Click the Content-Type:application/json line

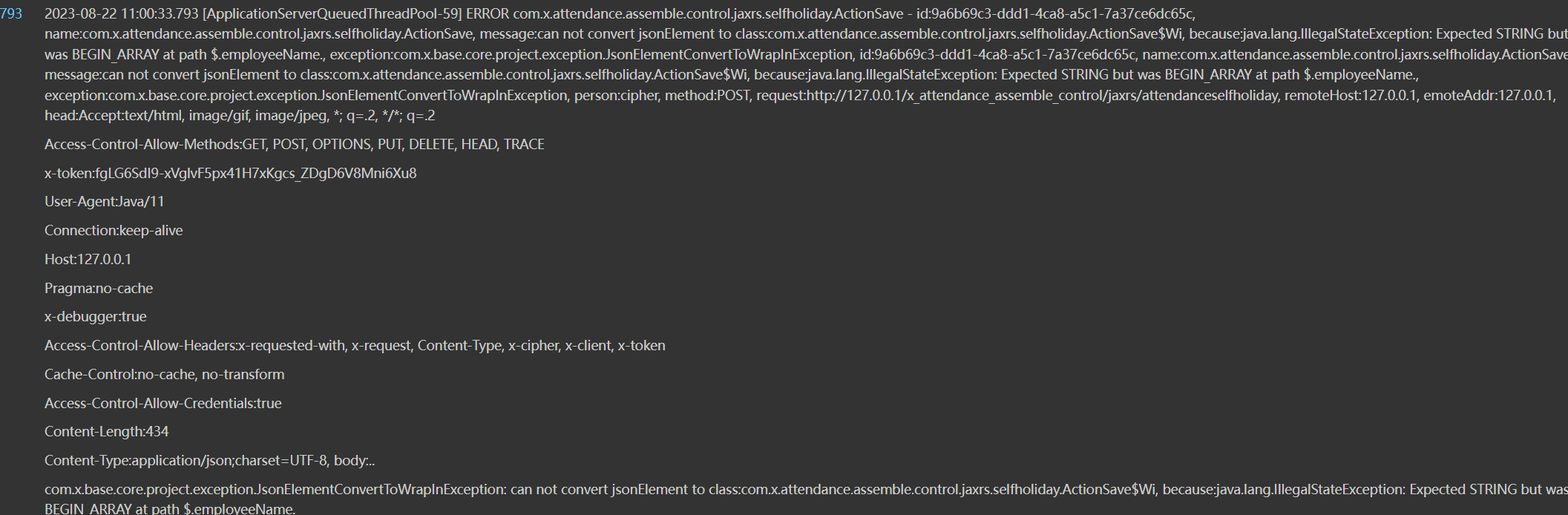pyautogui.click(x=186, y=461)
